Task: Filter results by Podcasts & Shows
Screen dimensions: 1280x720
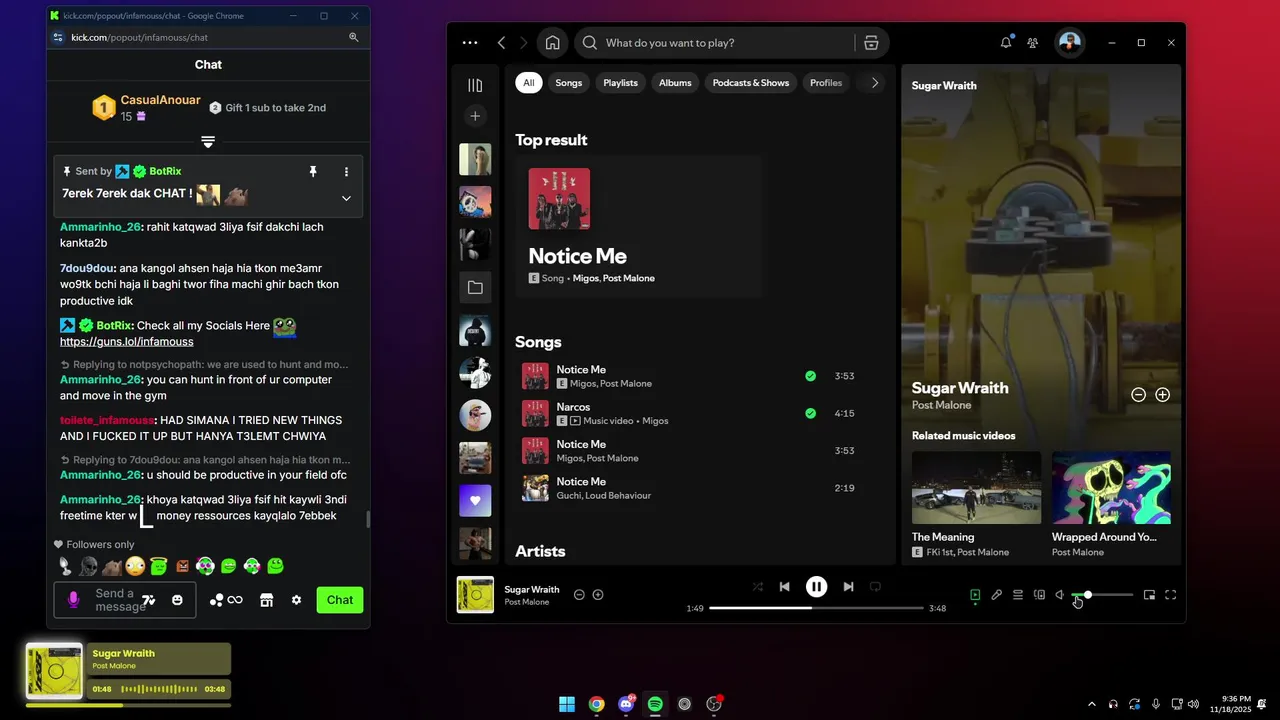Action: pyautogui.click(x=751, y=83)
